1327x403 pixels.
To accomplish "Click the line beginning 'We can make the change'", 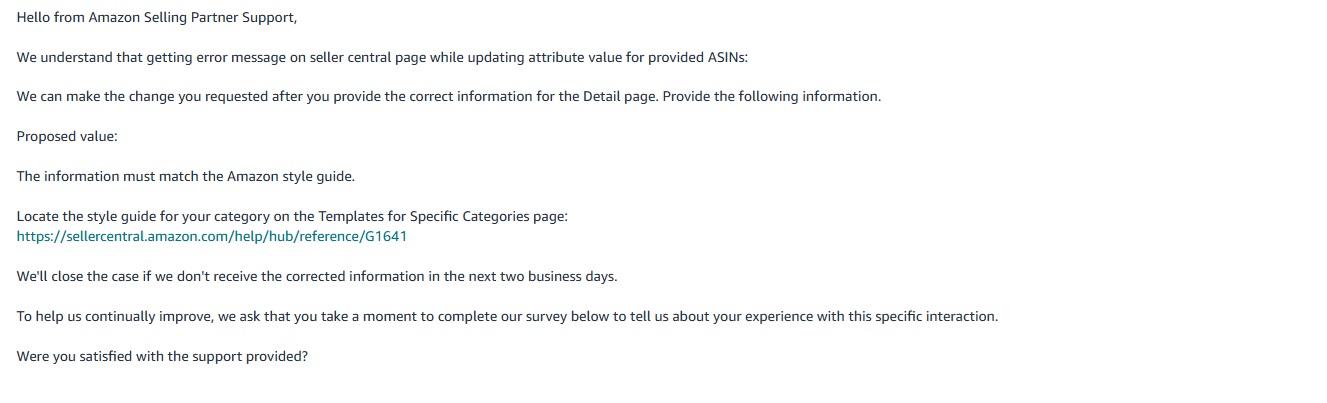I will point(449,97).
